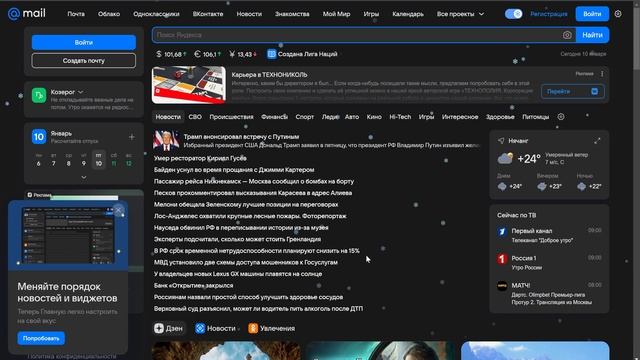640x360 pixels.
Task: Open news category settings gear icon
Action: point(561,117)
